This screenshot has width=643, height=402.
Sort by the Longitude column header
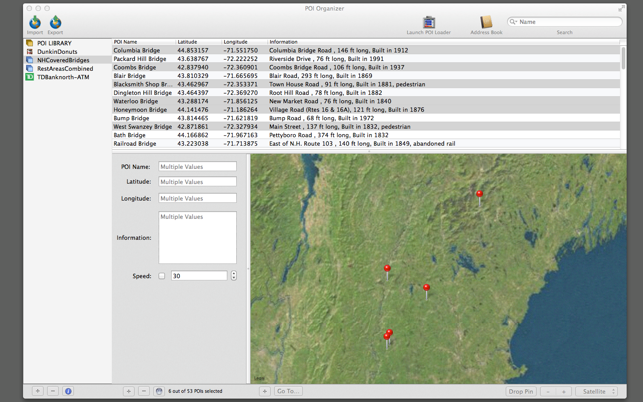(245, 42)
